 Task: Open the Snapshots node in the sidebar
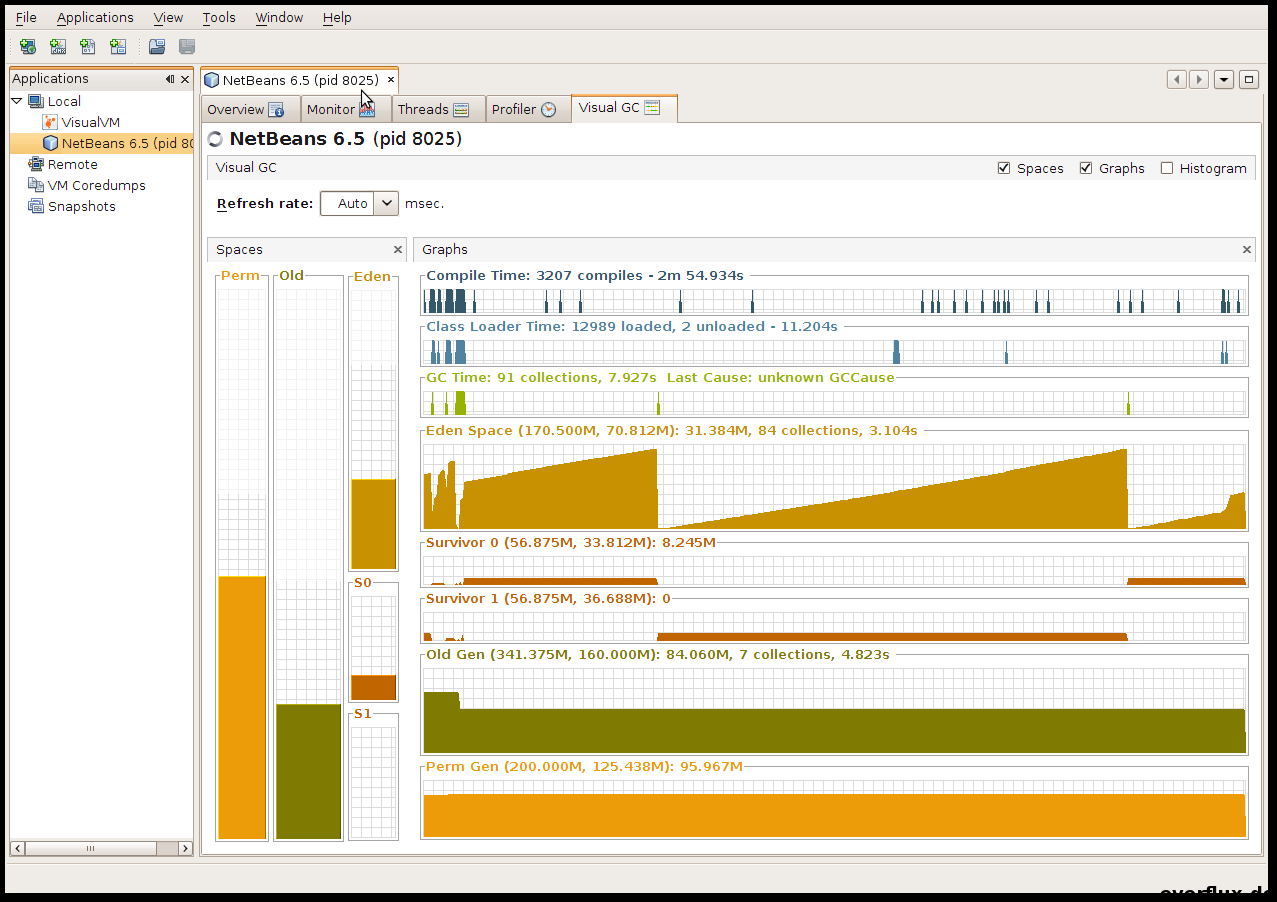pyautogui.click(x=81, y=206)
